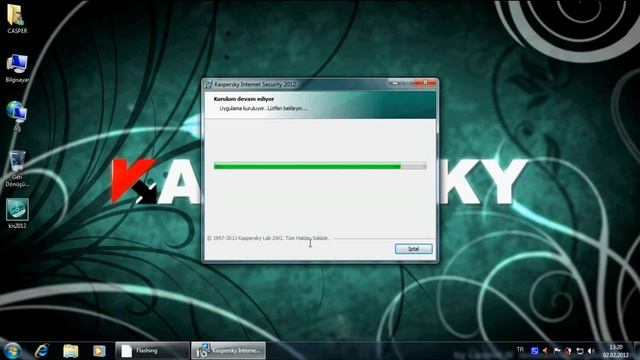Viewport: 640px width, 360px height.
Task: Open Windows Media Player from the taskbar
Action: (99, 351)
